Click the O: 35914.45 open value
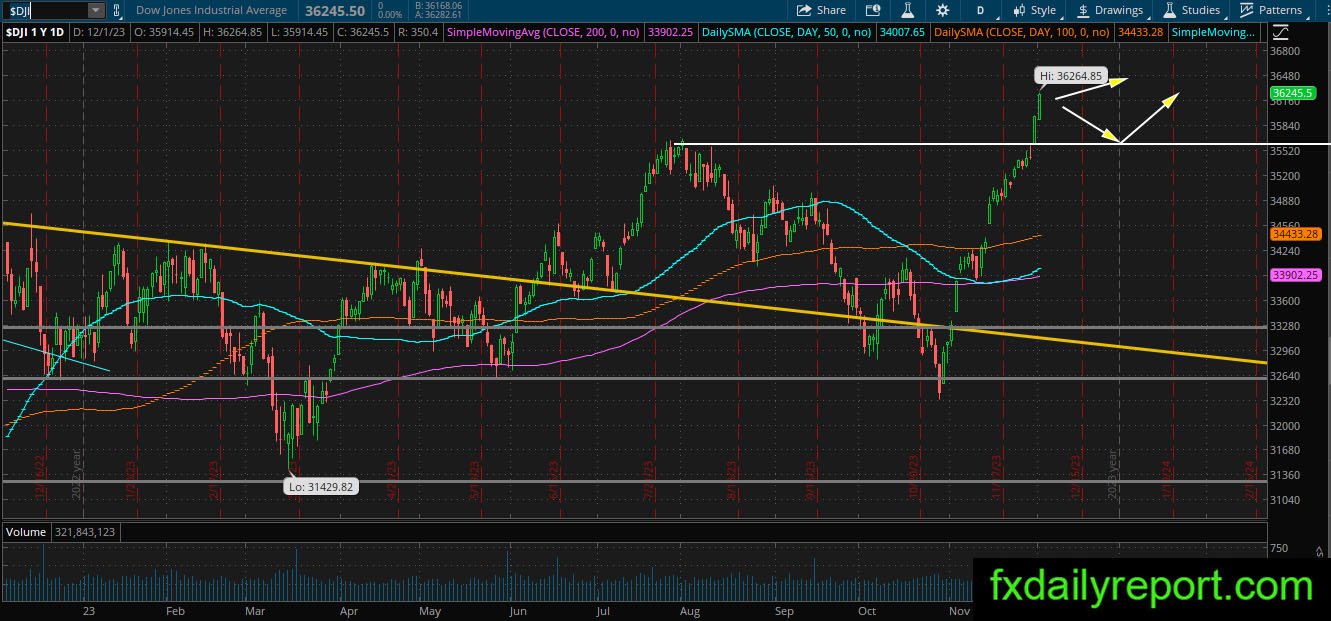This screenshot has width=1331, height=621. coord(165,32)
